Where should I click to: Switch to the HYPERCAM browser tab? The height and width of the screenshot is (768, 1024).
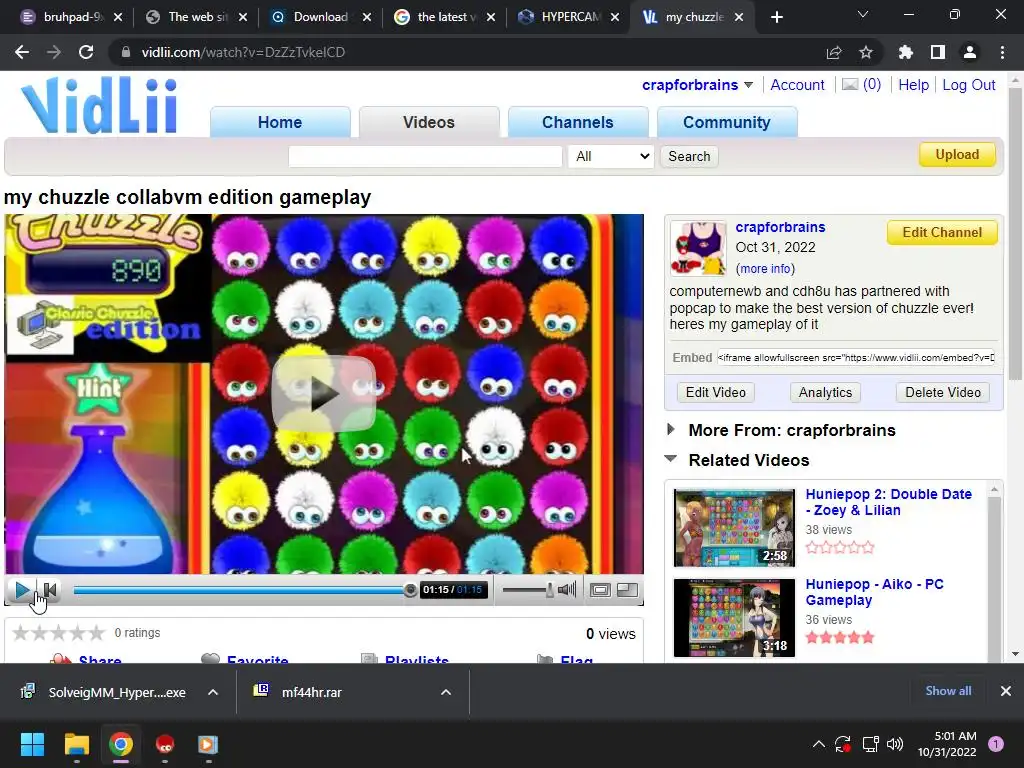tap(568, 17)
